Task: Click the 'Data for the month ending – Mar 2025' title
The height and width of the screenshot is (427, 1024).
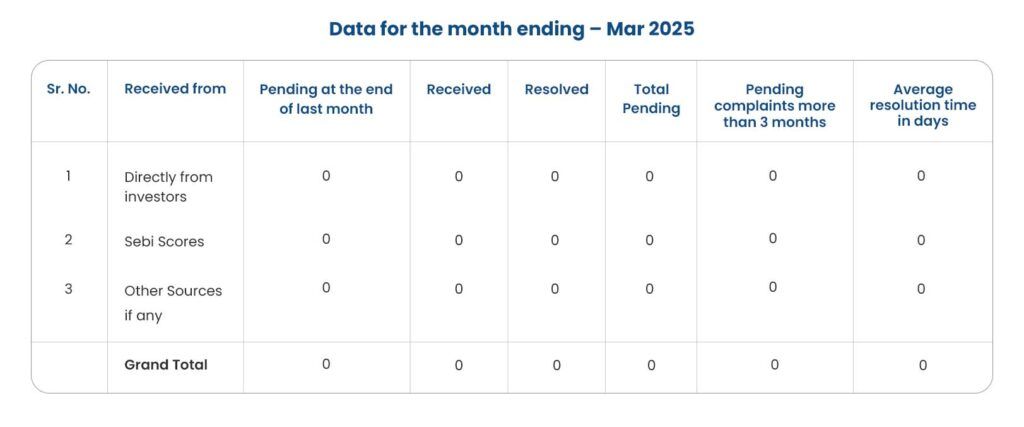Action: (x=511, y=29)
